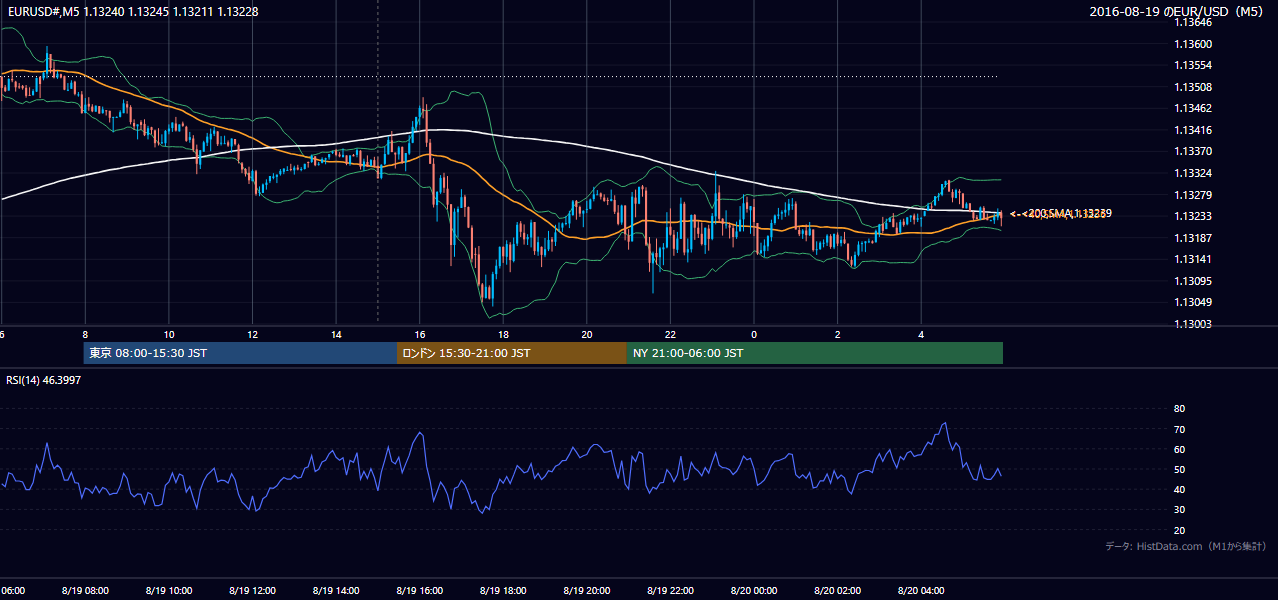Click price axis label 1.13233

1193,216
